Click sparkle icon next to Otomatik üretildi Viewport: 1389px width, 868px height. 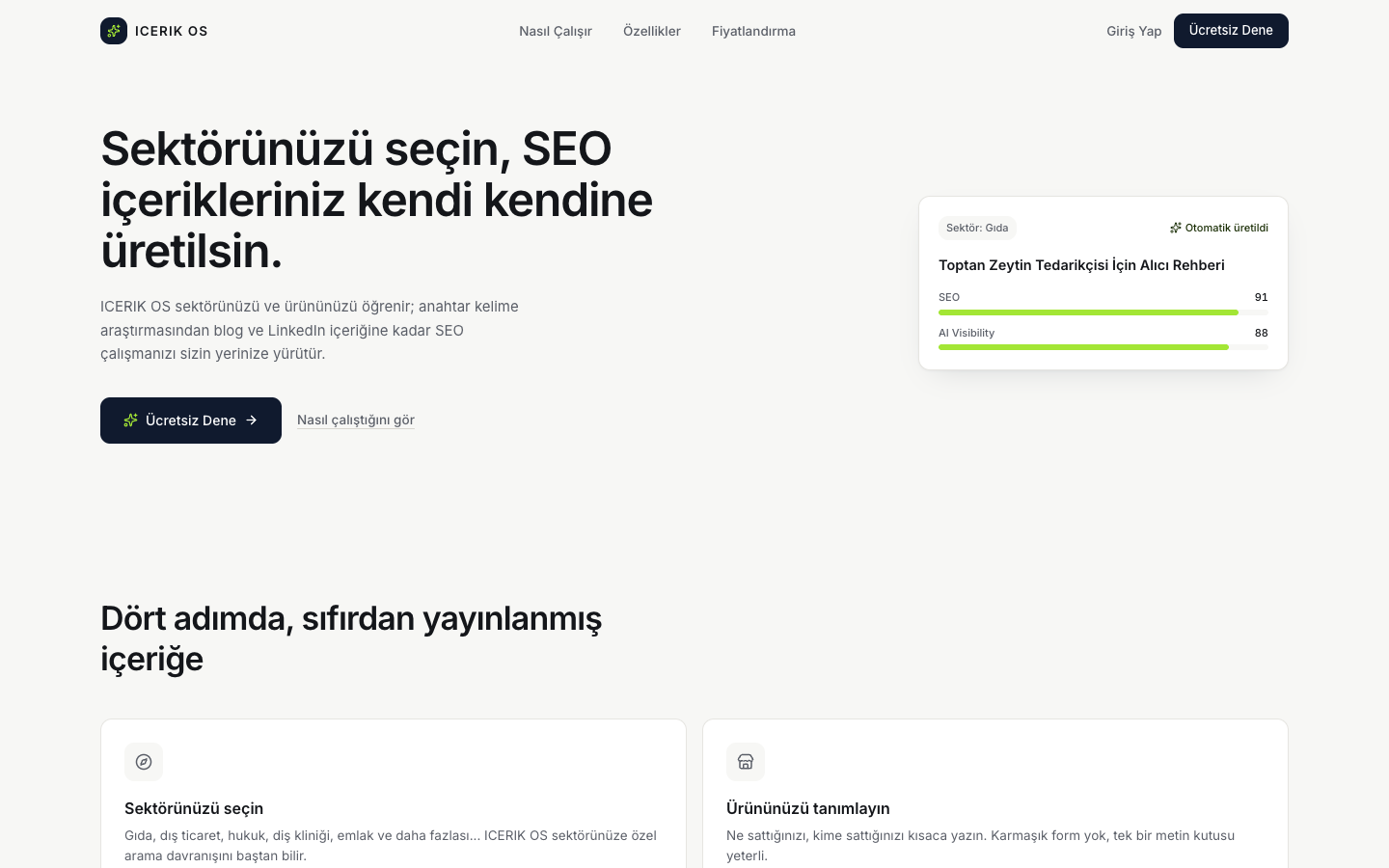coord(1176,228)
